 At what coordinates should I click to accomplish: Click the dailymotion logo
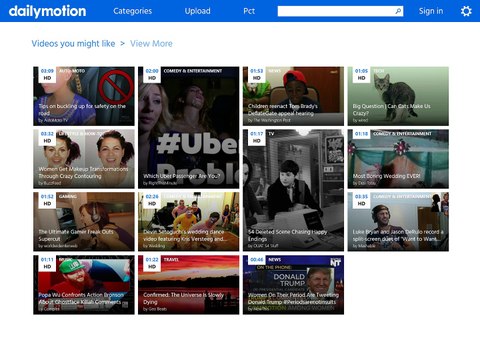pyautogui.click(x=47, y=11)
